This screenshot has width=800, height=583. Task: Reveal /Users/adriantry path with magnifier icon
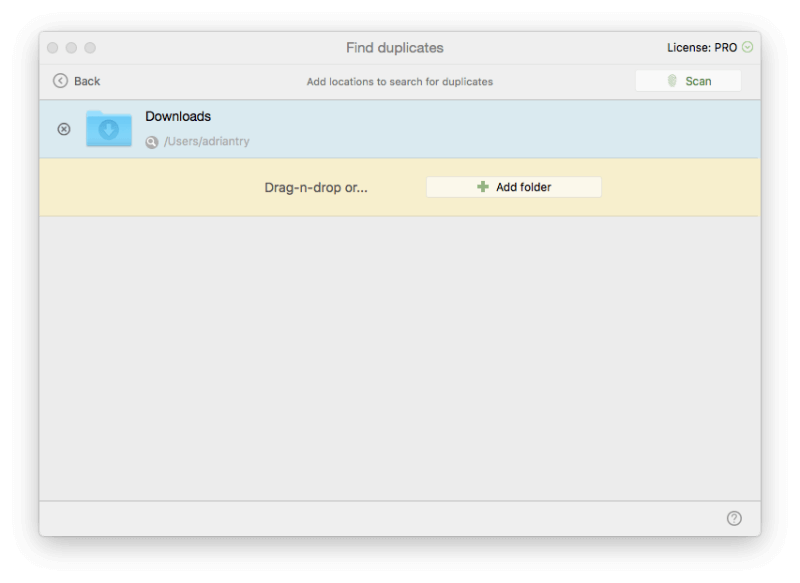[x=152, y=142]
